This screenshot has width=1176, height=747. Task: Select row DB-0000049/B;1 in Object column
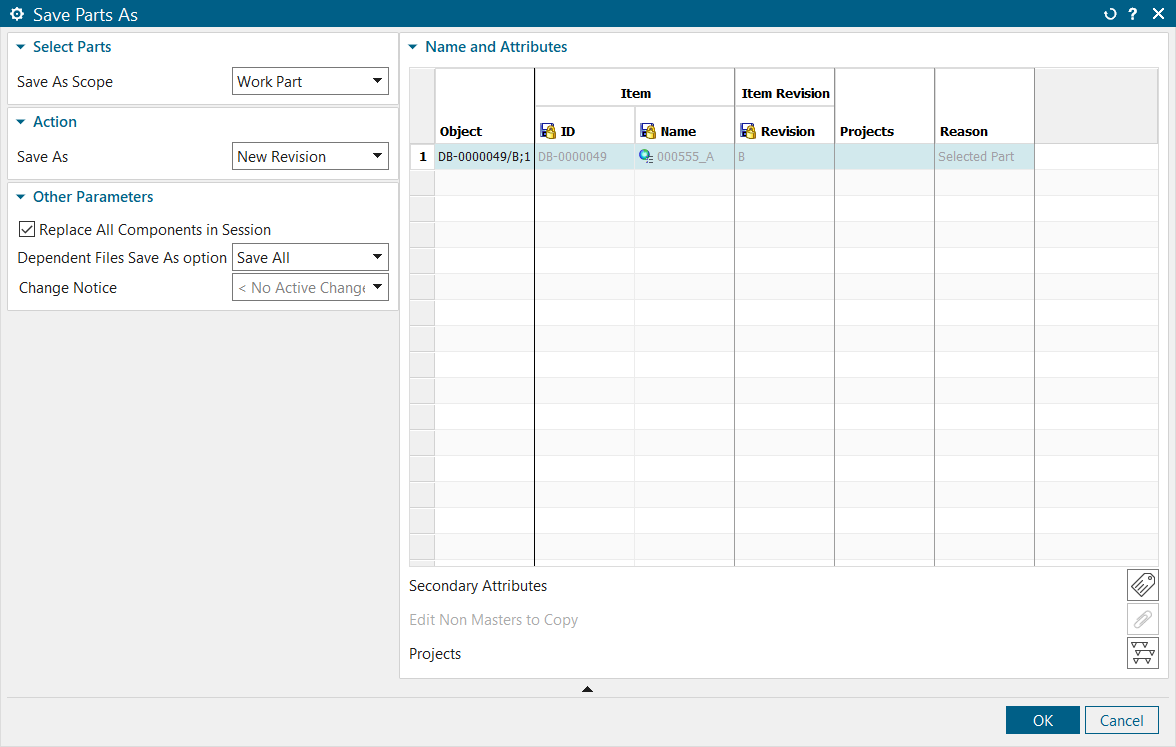(484, 157)
